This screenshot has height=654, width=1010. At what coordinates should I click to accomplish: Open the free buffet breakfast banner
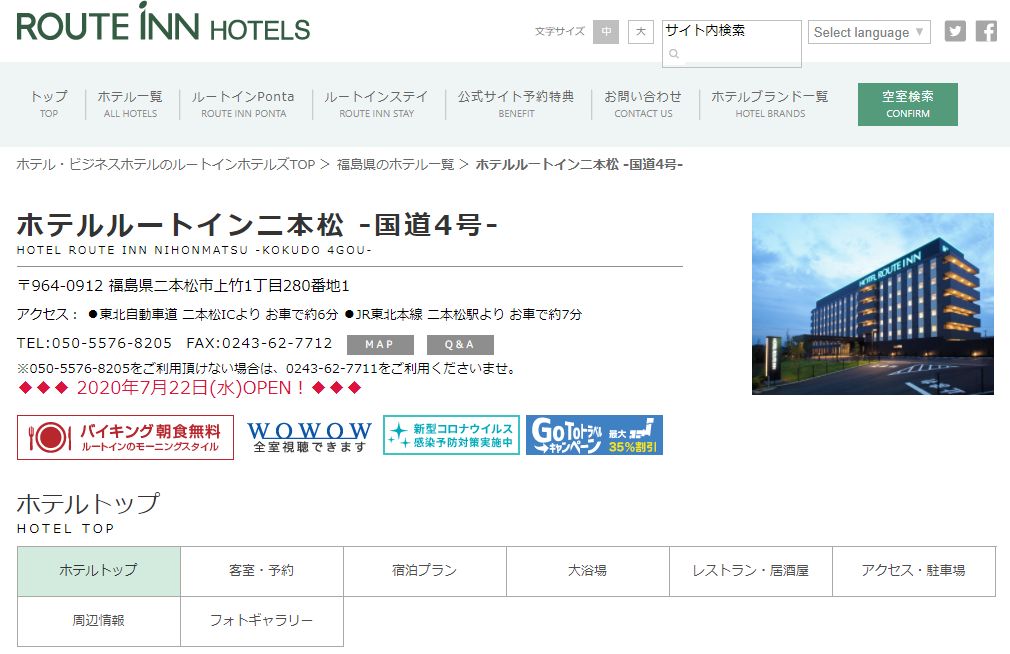click(x=125, y=438)
